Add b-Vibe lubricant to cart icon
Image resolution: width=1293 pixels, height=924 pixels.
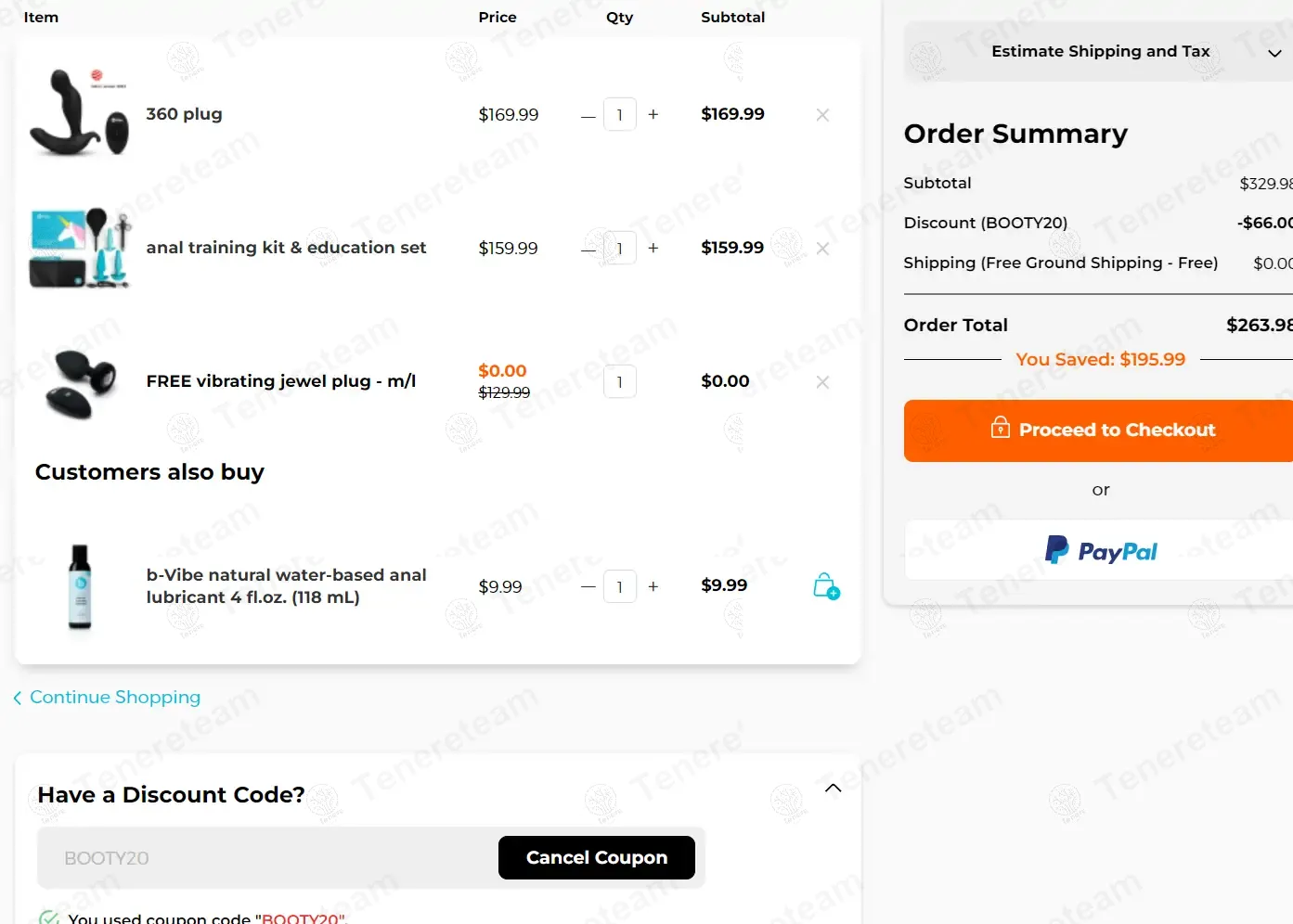826,586
